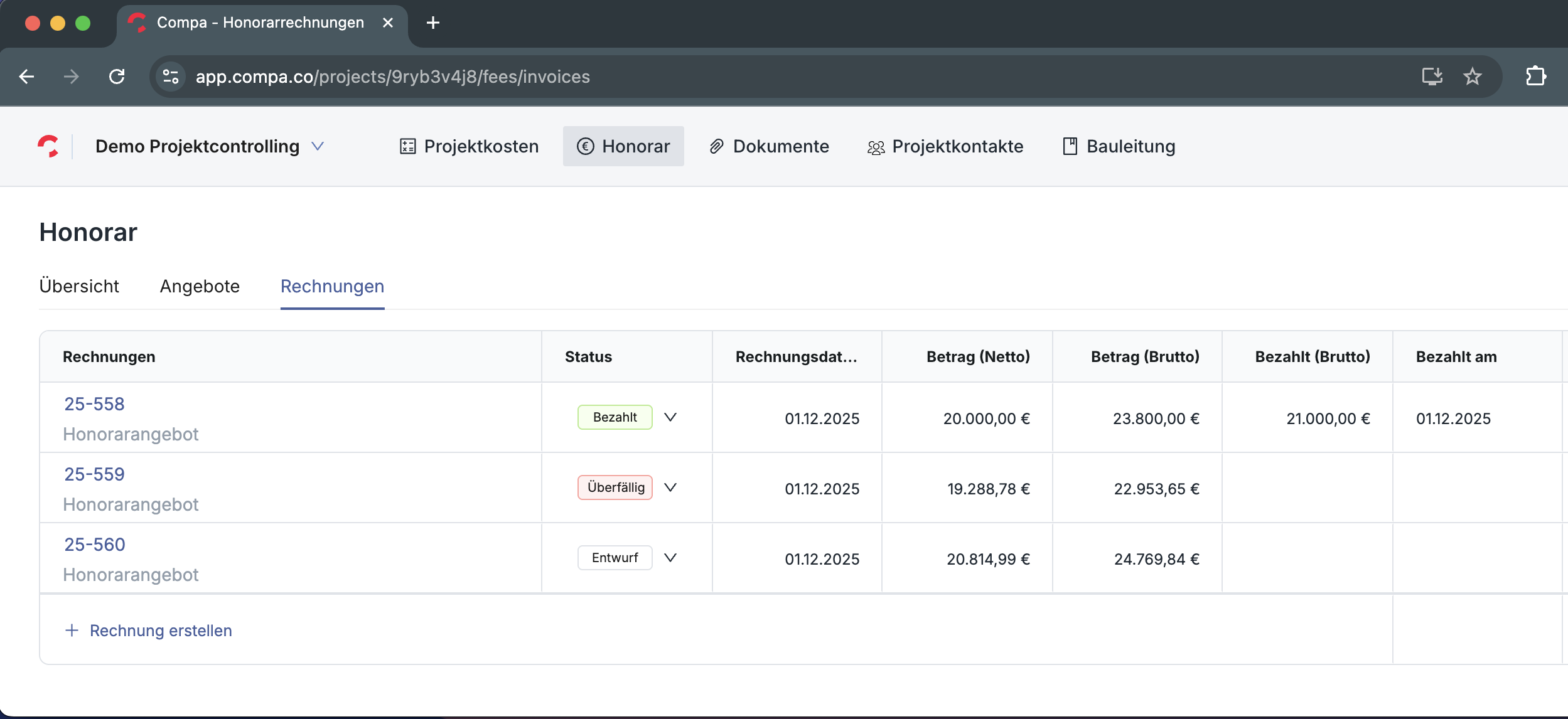The image size is (1568, 719).
Task: Switch to the Angebote tab
Action: pos(200,286)
